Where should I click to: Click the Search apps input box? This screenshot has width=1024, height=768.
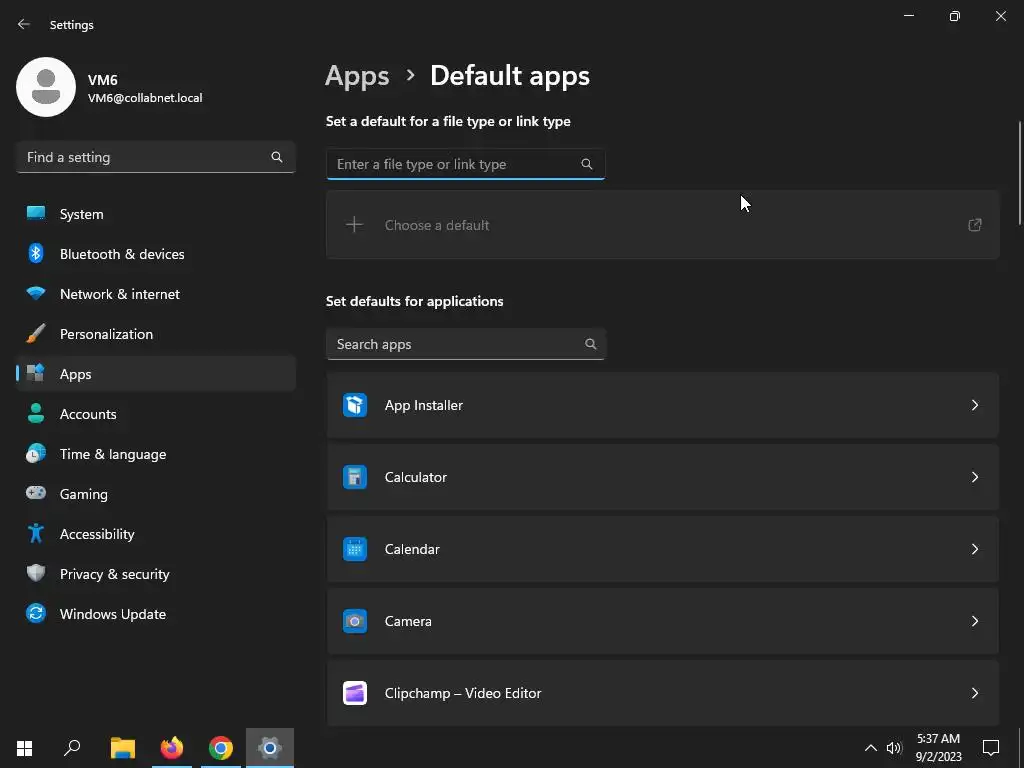[x=455, y=344]
